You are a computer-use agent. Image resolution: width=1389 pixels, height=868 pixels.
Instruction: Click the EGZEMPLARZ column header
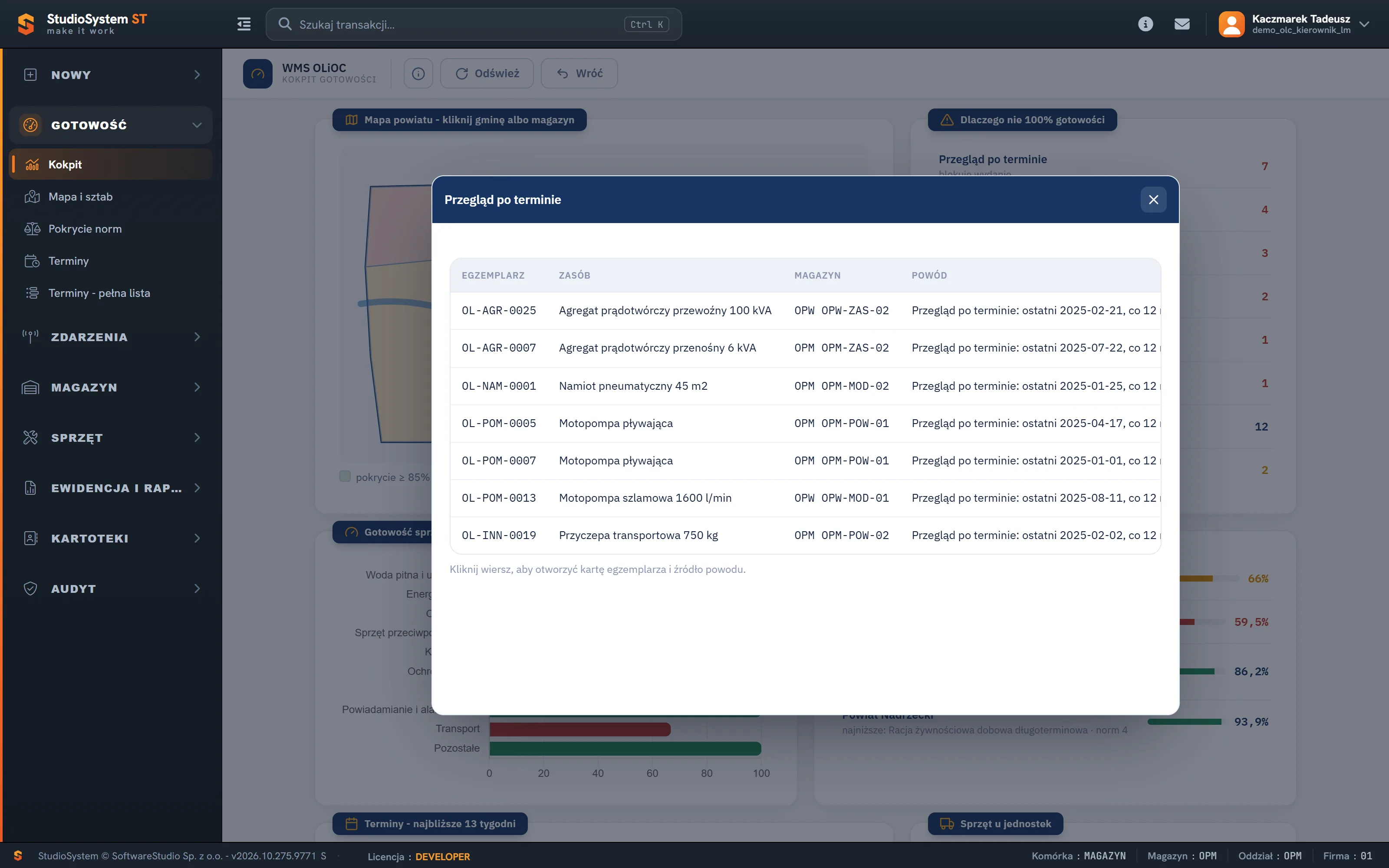tap(493, 276)
